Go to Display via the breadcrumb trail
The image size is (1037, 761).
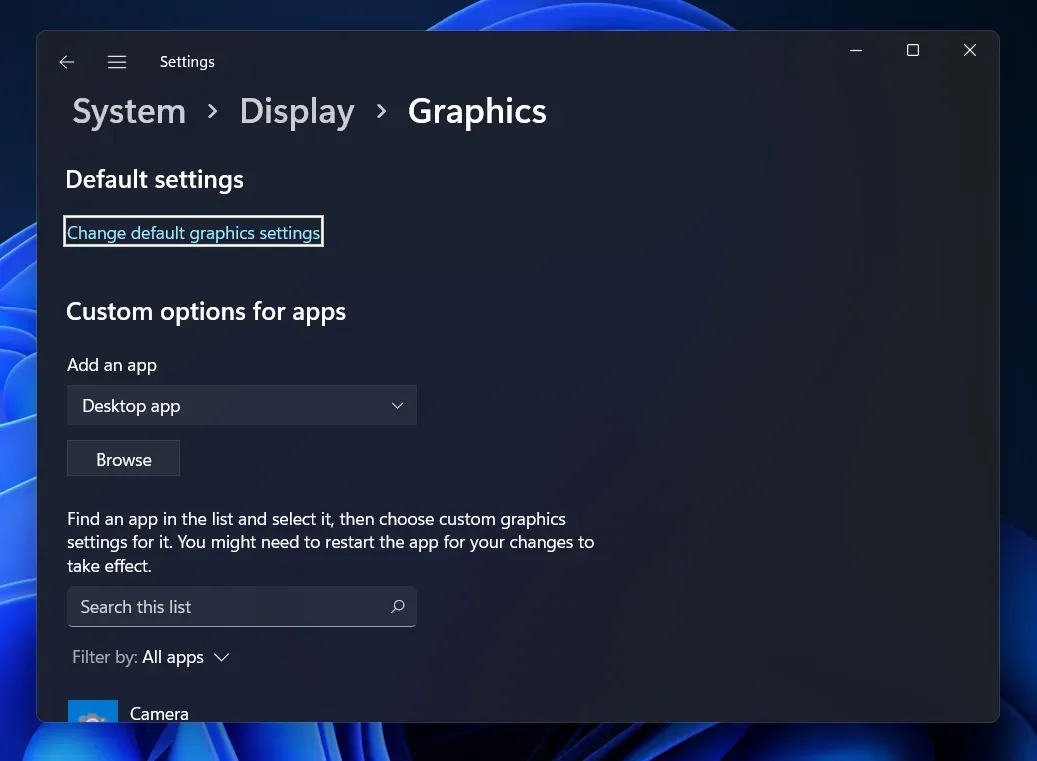[x=296, y=112]
